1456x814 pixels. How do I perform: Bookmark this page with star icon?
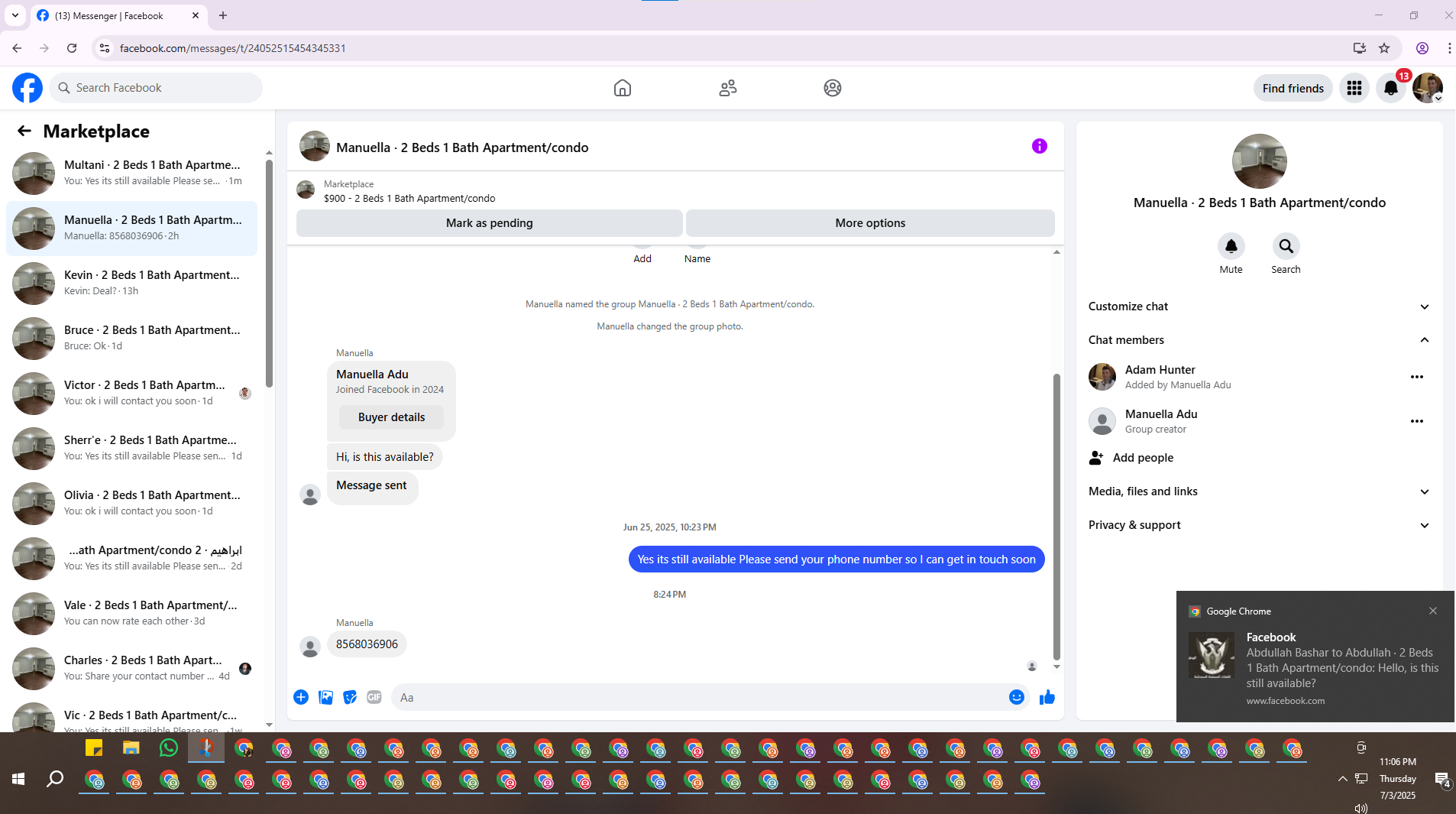coord(1384,48)
